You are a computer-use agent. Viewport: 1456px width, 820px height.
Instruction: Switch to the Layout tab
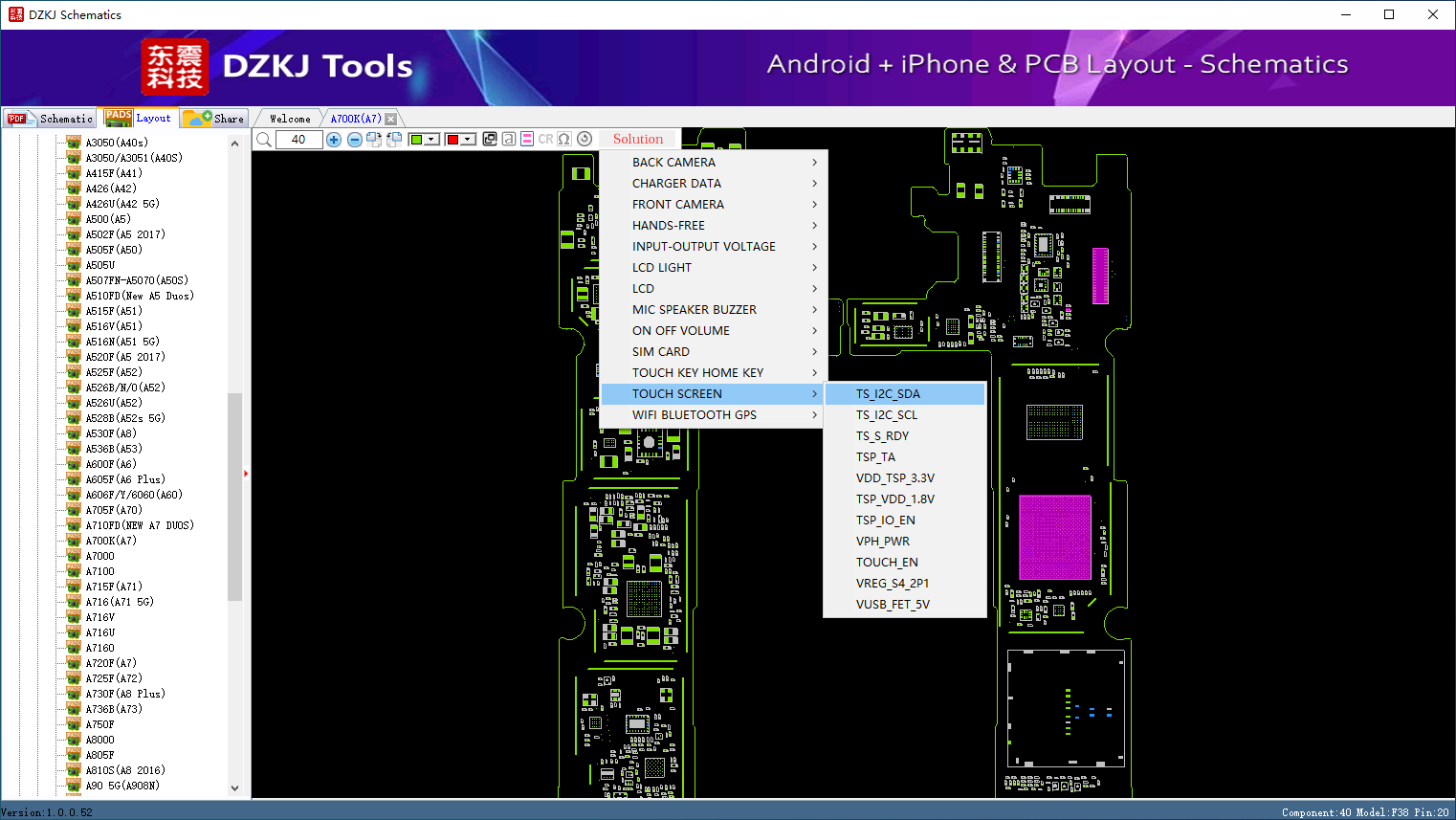tap(139, 119)
